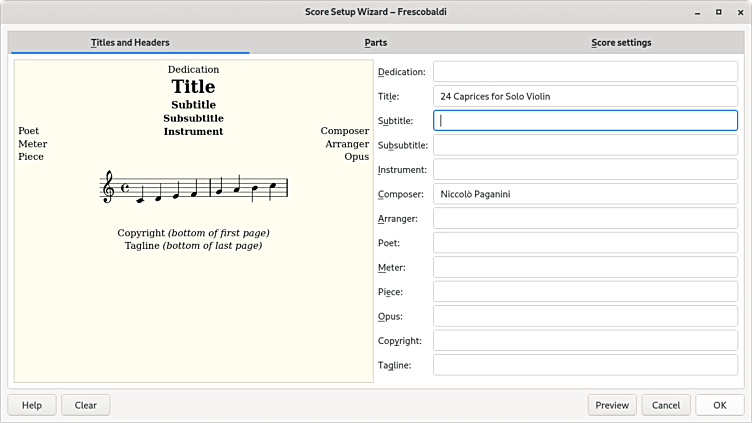
Task: Click the Subsubtitle input field
Action: [585, 145]
